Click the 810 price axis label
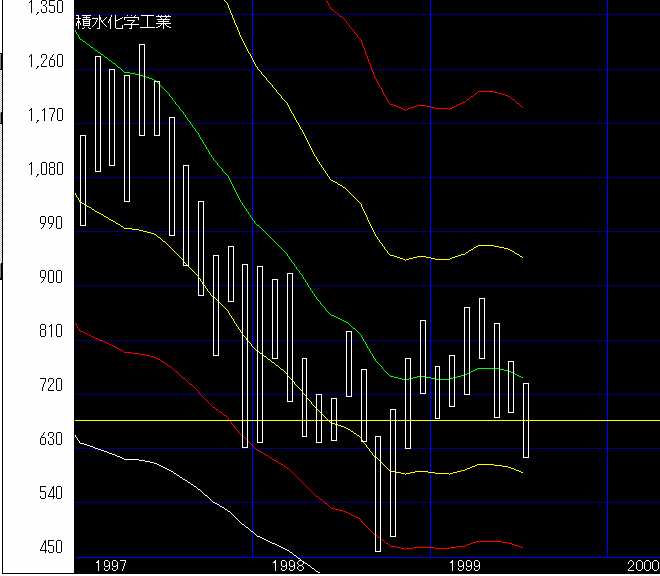This screenshot has height=576, width=660. tap(50, 332)
